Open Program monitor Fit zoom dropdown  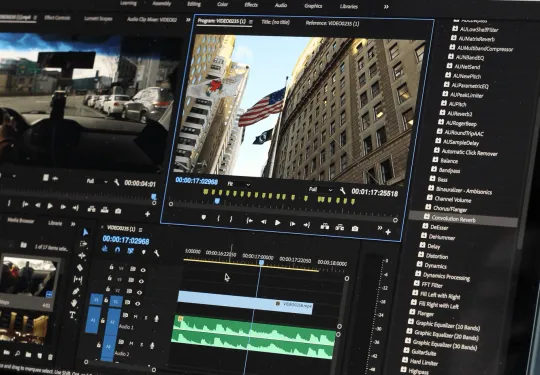pos(239,184)
